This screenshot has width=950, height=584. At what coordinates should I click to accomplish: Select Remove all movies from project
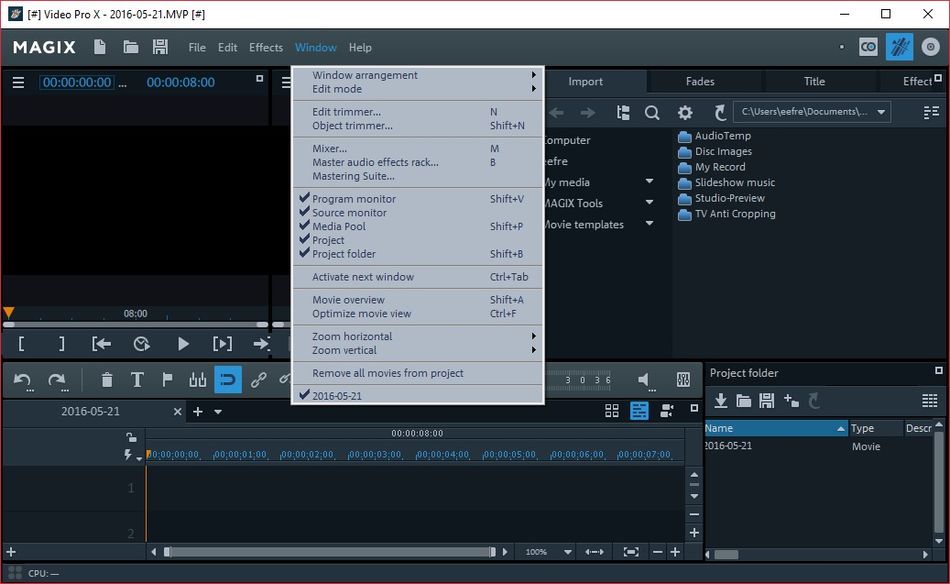pyautogui.click(x=388, y=373)
